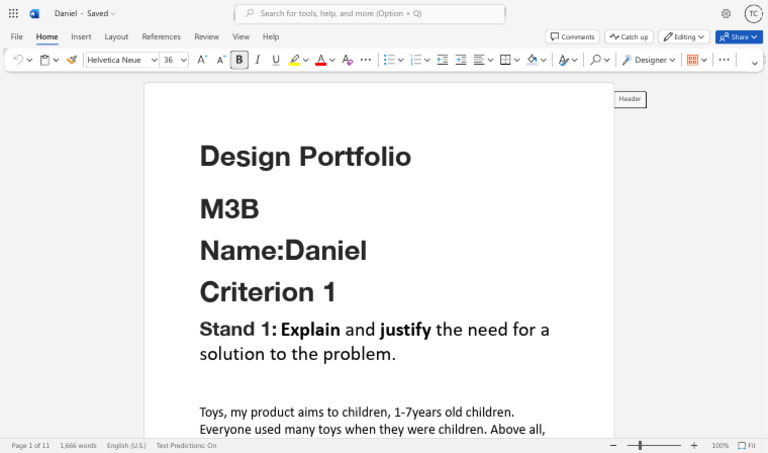
Task: Click zoom out minus button
Action: click(x=613, y=446)
